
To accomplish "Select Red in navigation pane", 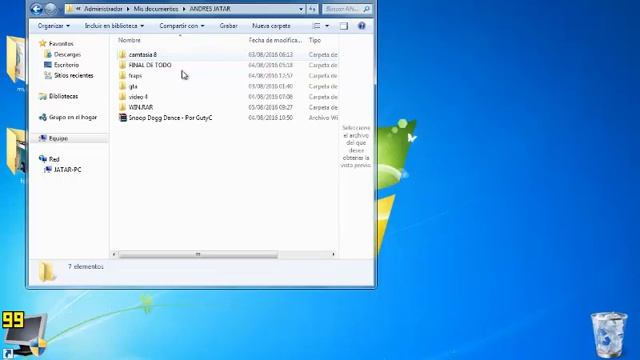I will click(54, 159).
